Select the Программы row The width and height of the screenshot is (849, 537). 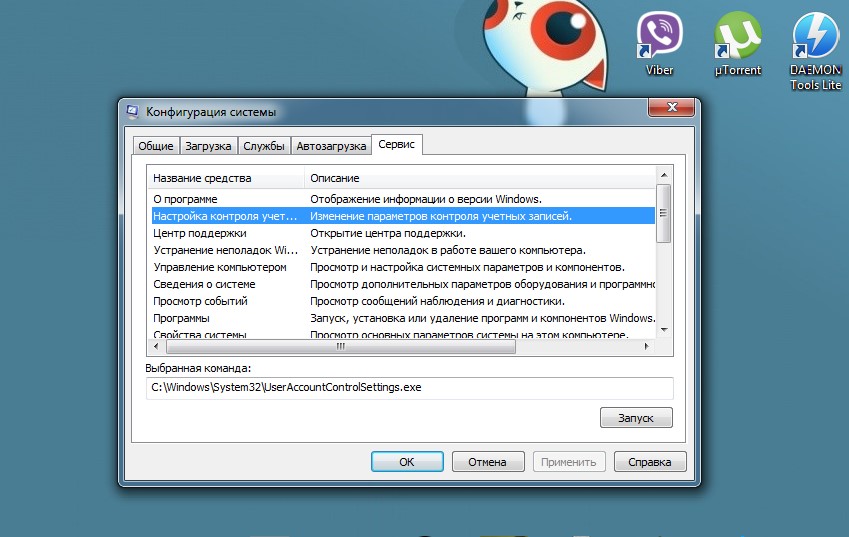[x=403, y=318]
